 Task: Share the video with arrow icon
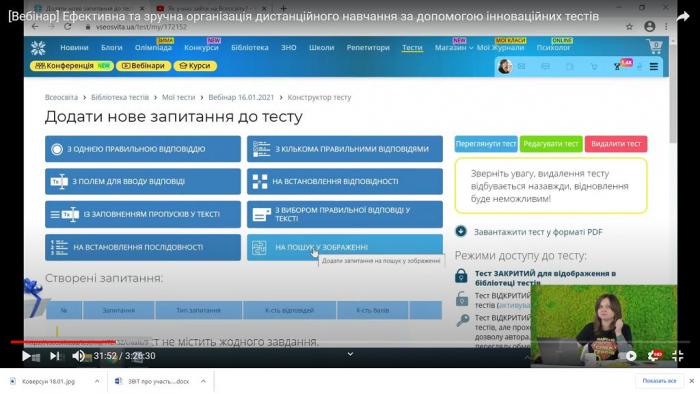[x=683, y=17]
